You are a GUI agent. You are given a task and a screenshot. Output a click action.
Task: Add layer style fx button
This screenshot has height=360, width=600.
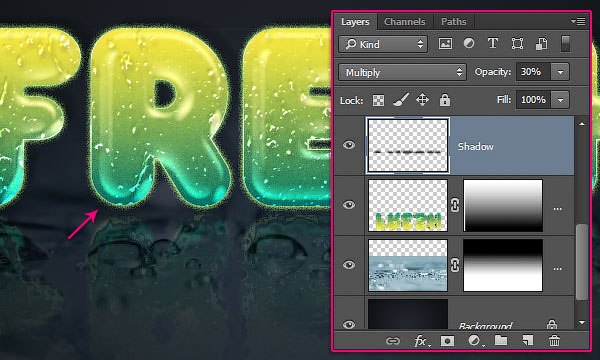pyautogui.click(x=421, y=341)
